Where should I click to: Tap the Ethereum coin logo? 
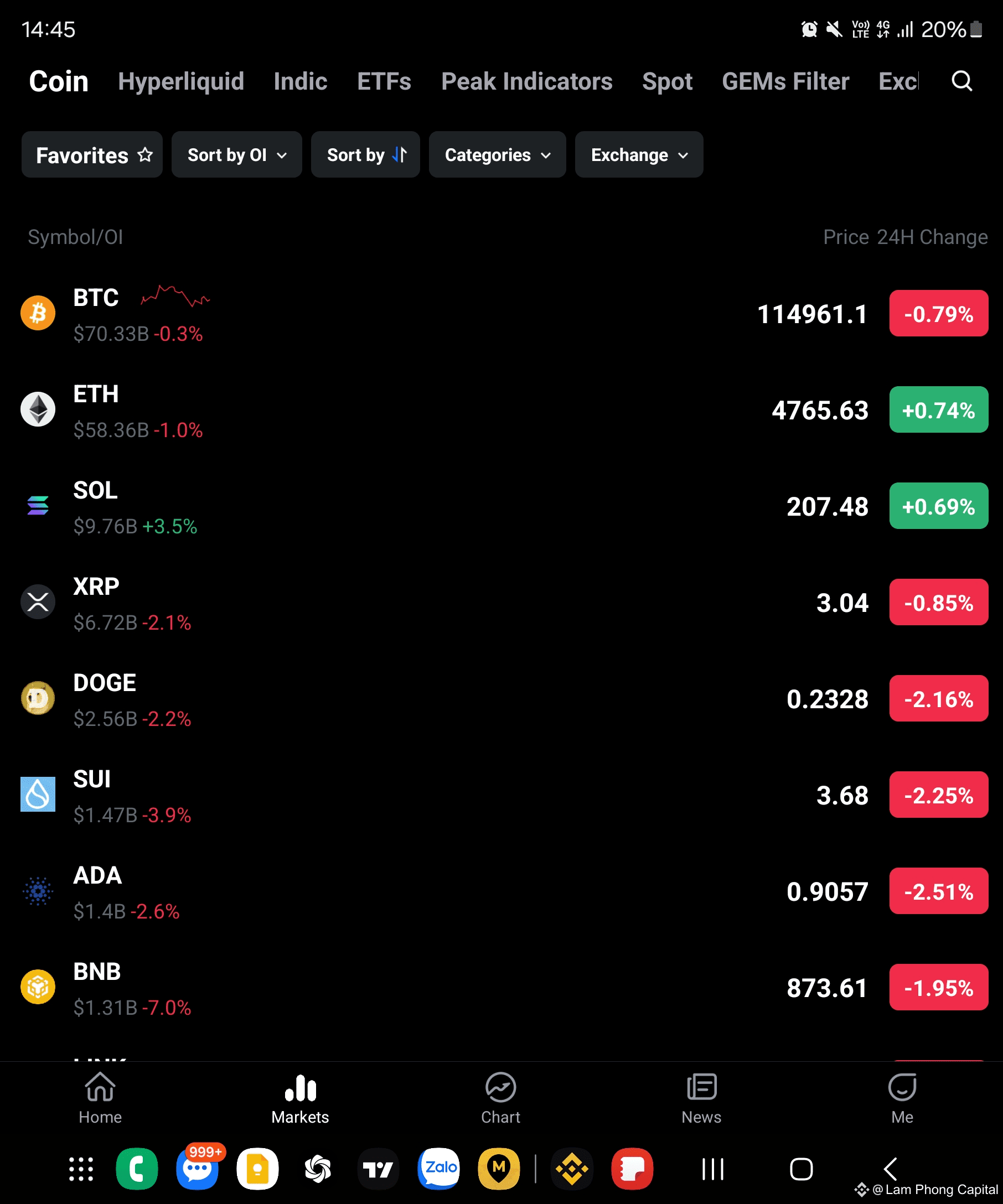[x=38, y=409]
